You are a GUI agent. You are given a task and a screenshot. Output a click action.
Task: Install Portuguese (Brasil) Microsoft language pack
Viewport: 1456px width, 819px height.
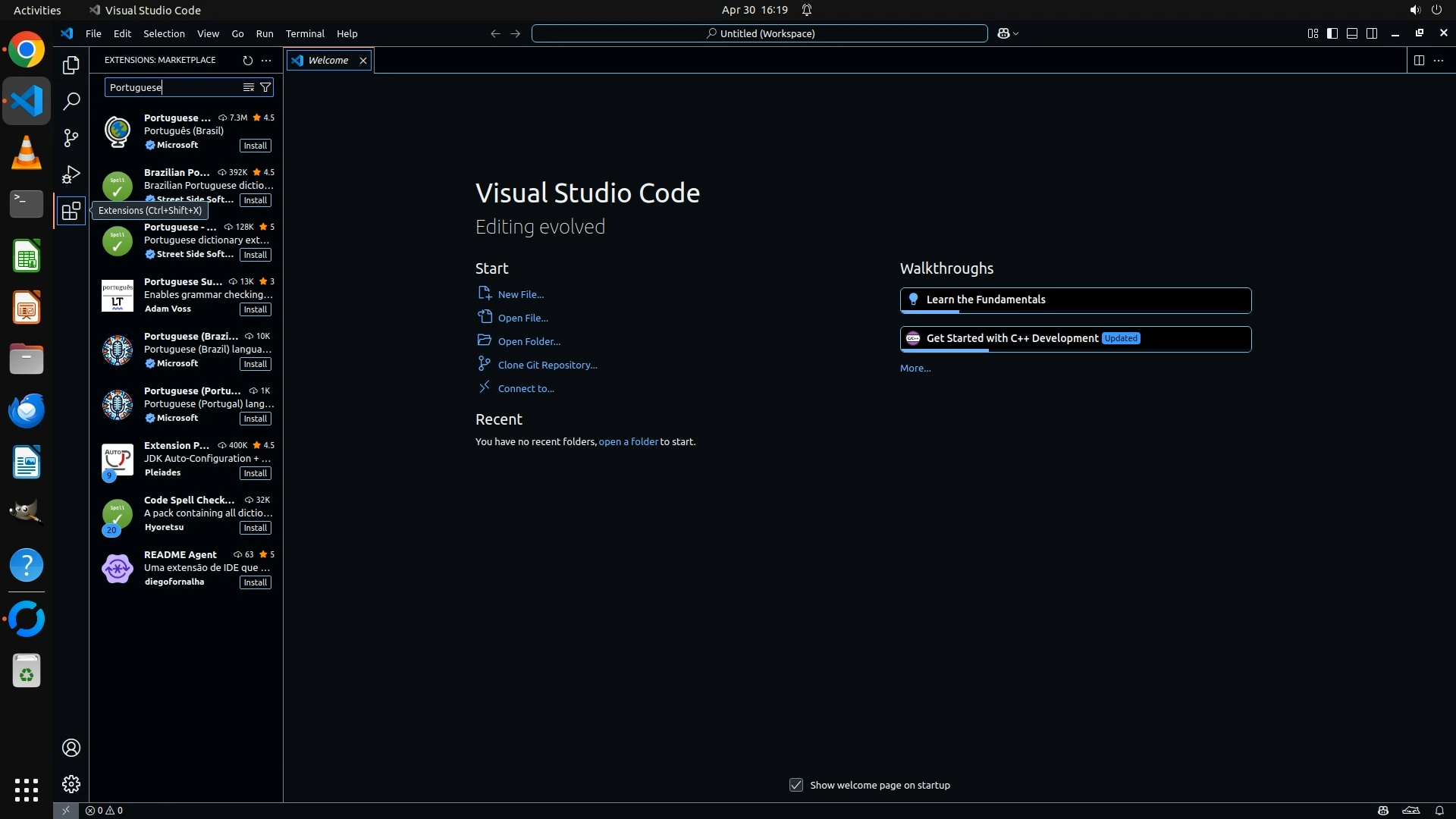pos(255,146)
